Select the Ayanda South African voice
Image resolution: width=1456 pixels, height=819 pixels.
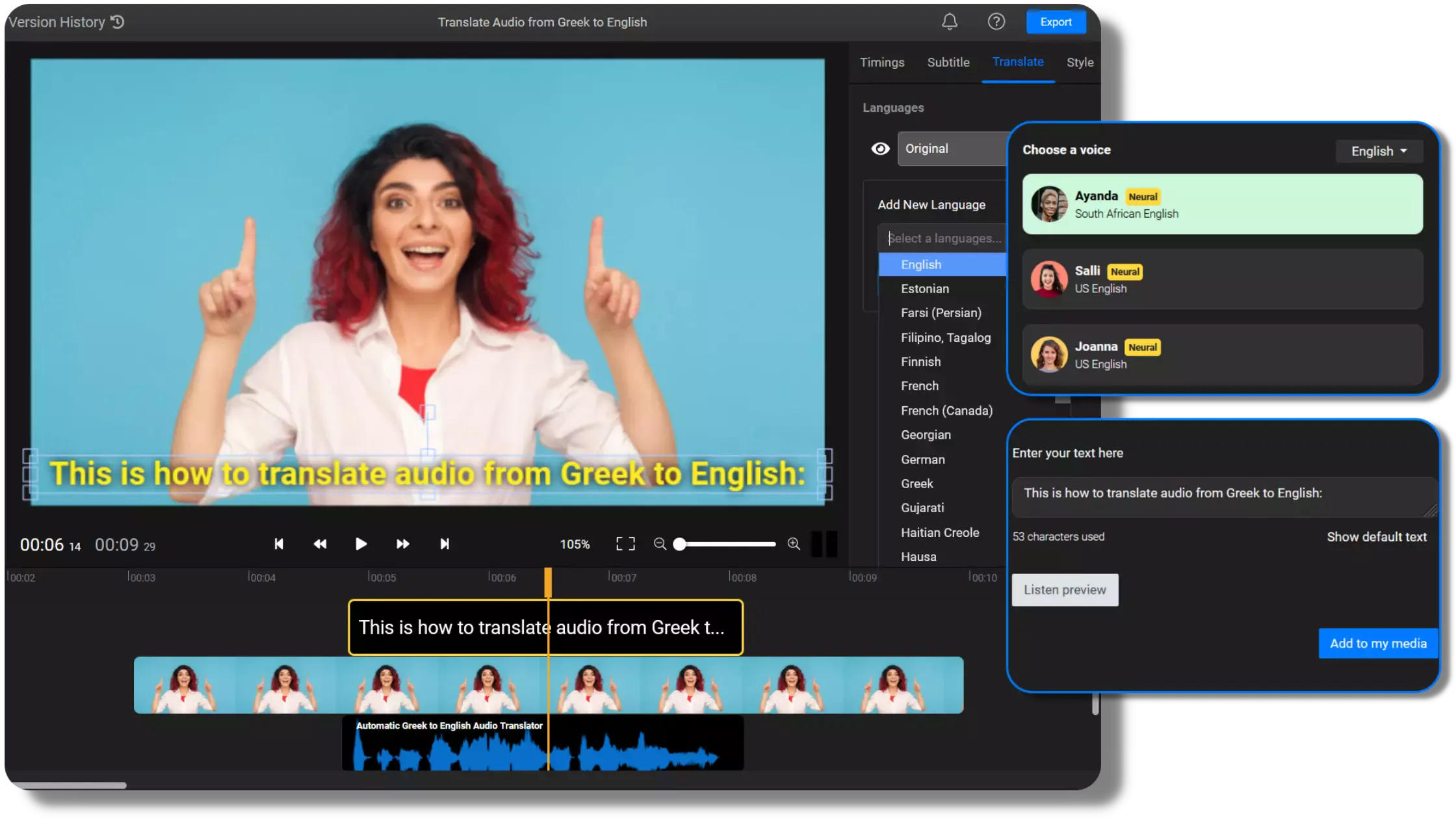pyautogui.click(x=1222, y=204)
